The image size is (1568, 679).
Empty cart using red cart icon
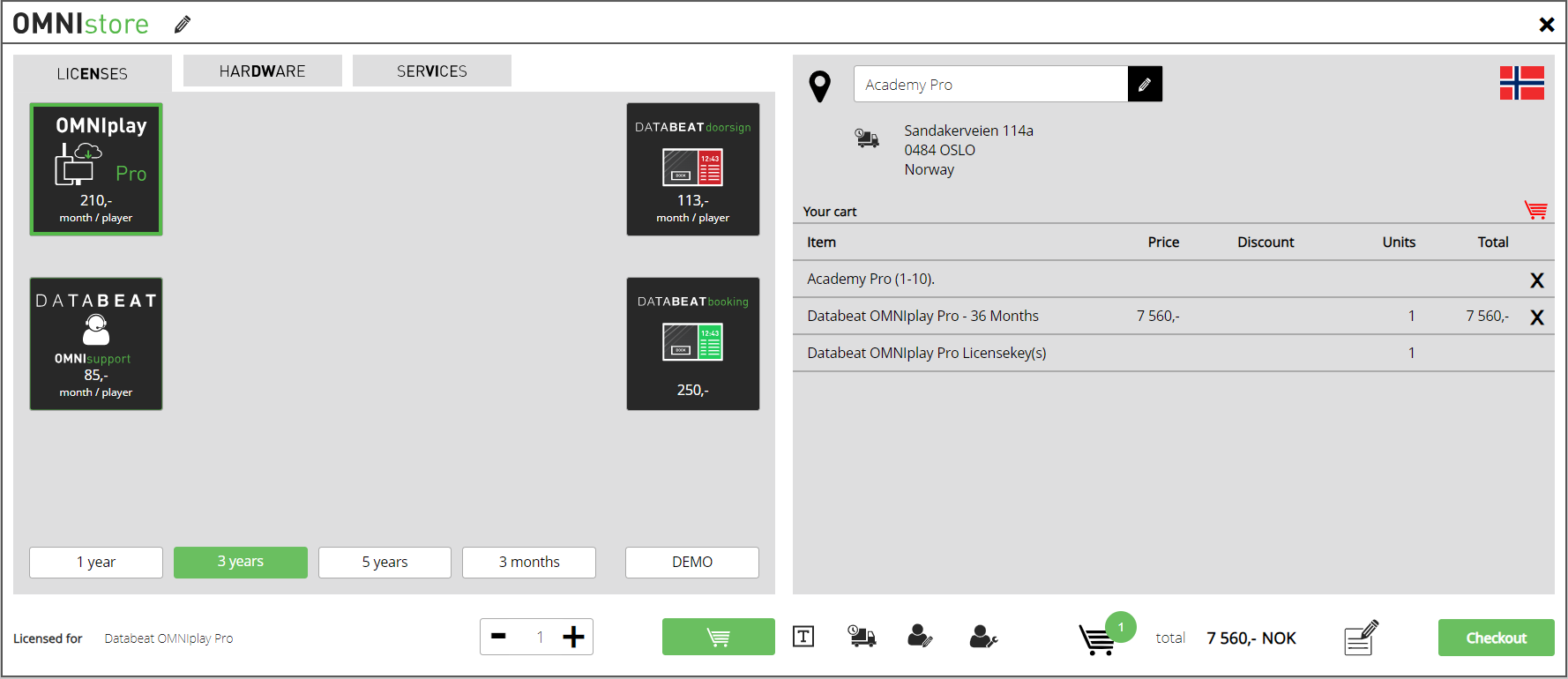[x=1536, y=210]
